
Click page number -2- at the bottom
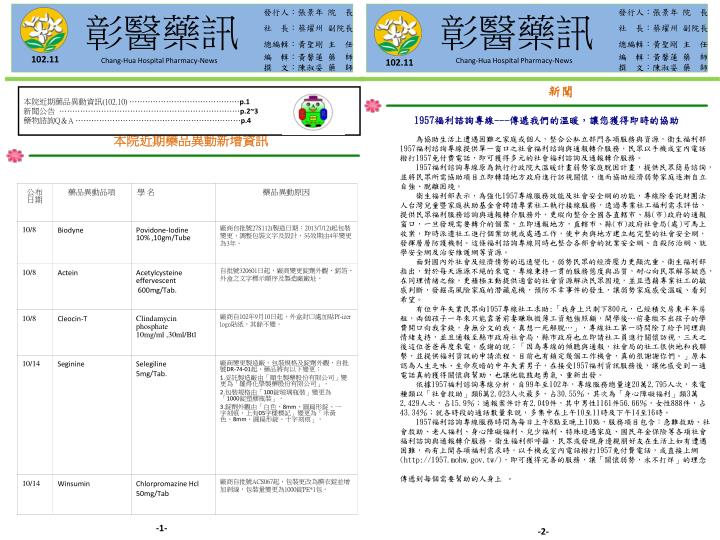(x=543, y=531)
